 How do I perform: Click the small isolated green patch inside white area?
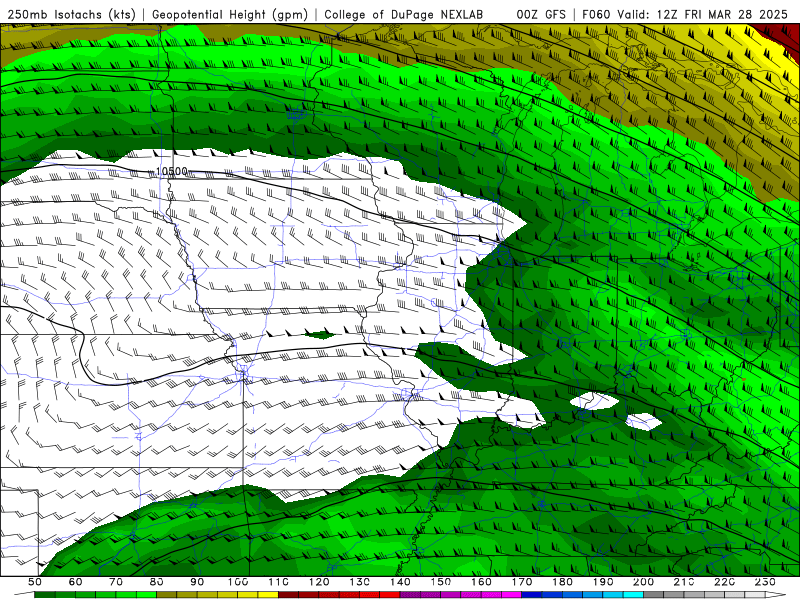pyautogui.click(x=319, y=335)
